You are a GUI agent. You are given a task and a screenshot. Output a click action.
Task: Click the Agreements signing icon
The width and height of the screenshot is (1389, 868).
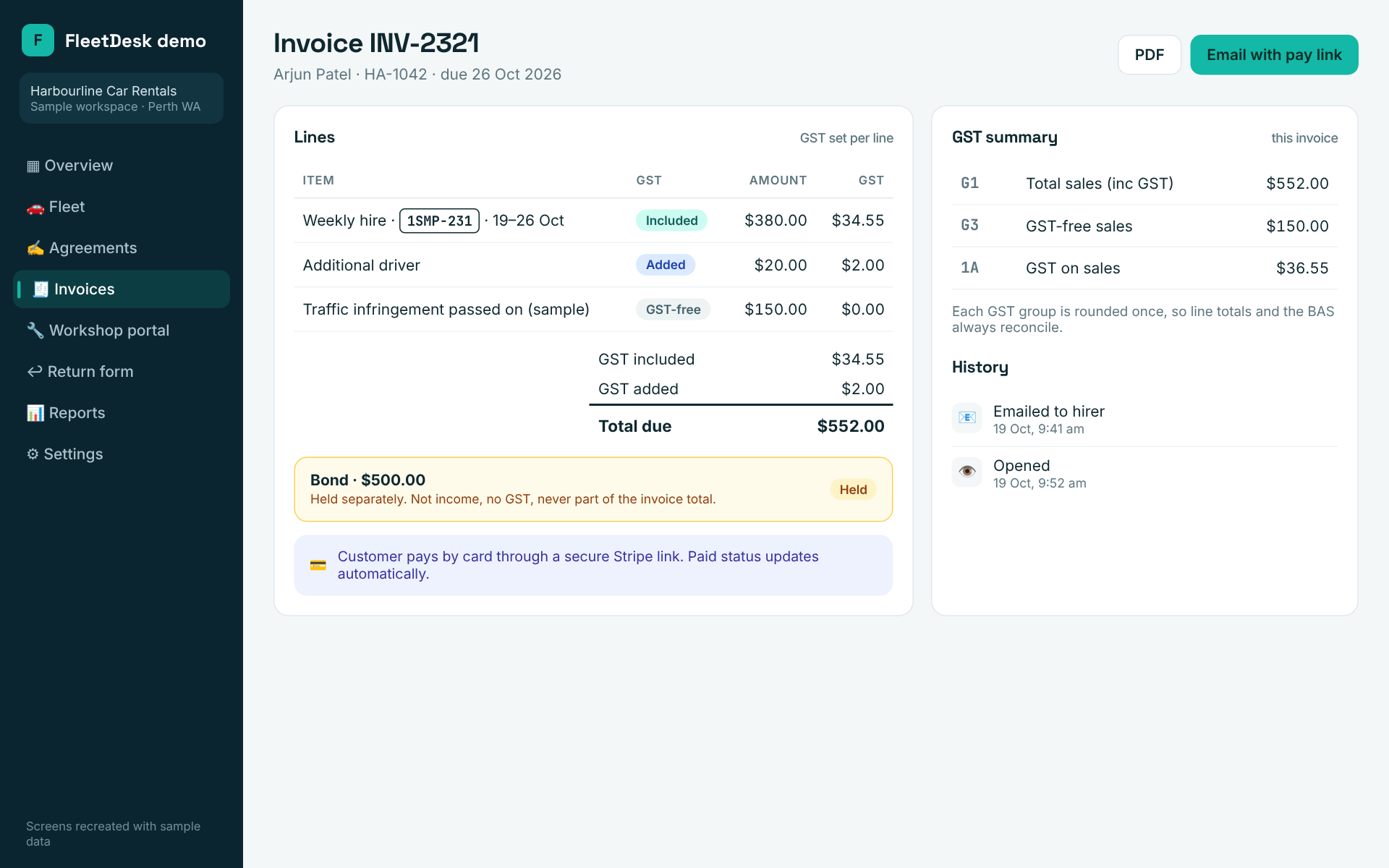[x=35, y=249]
